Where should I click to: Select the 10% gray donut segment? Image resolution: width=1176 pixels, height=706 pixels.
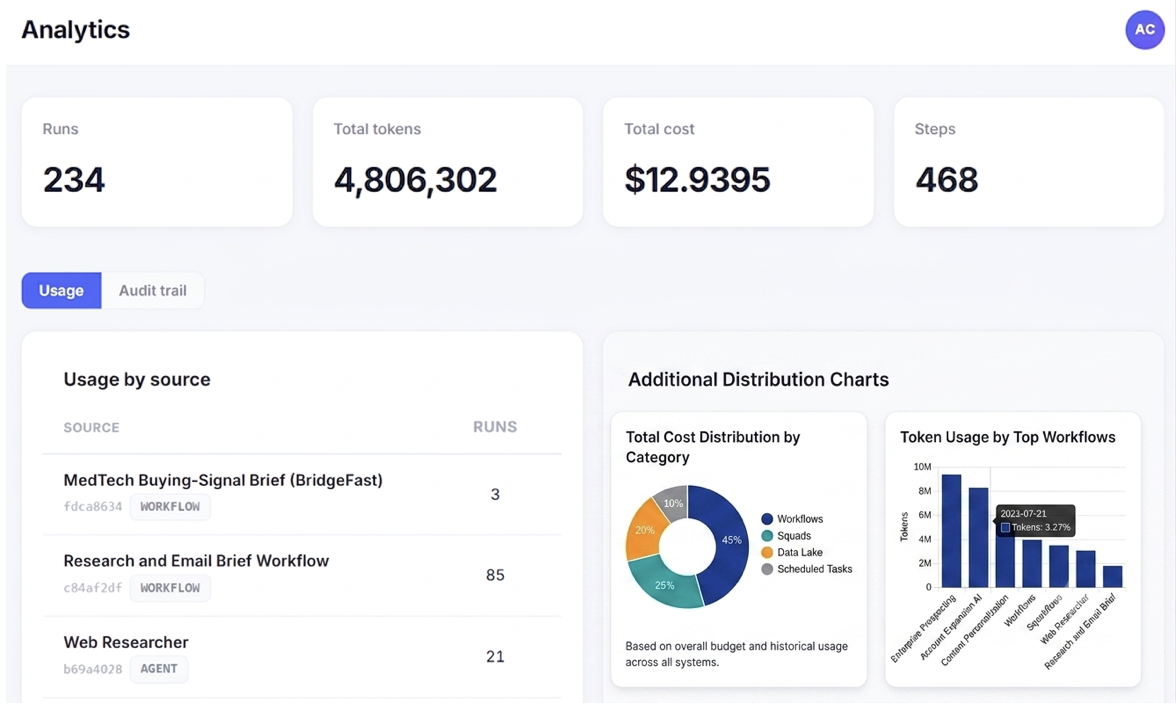tap(672, 503)
